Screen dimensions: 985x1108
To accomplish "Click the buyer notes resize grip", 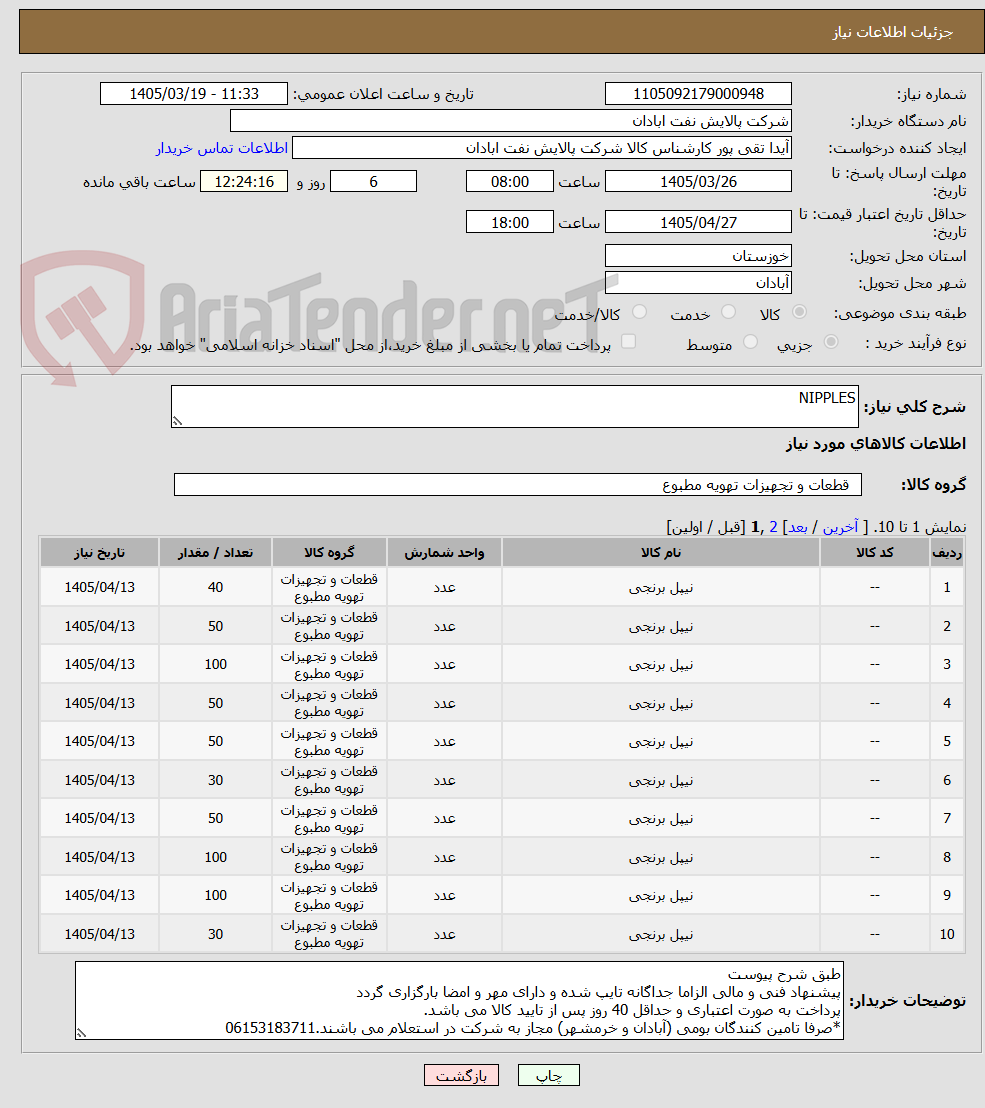I will 81,1033.
